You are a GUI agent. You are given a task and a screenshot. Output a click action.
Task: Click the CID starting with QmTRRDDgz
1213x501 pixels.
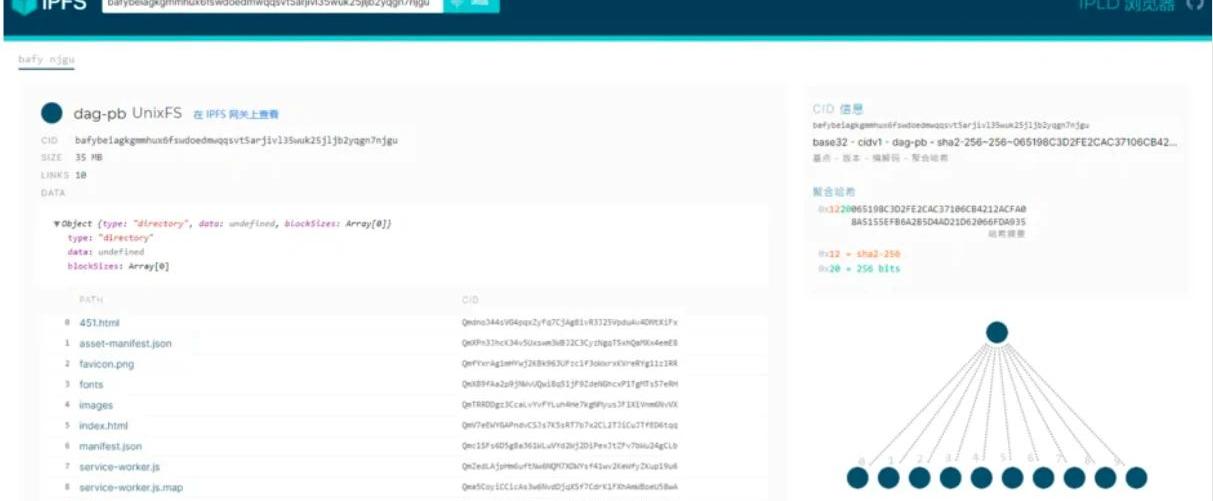[569, 405]
